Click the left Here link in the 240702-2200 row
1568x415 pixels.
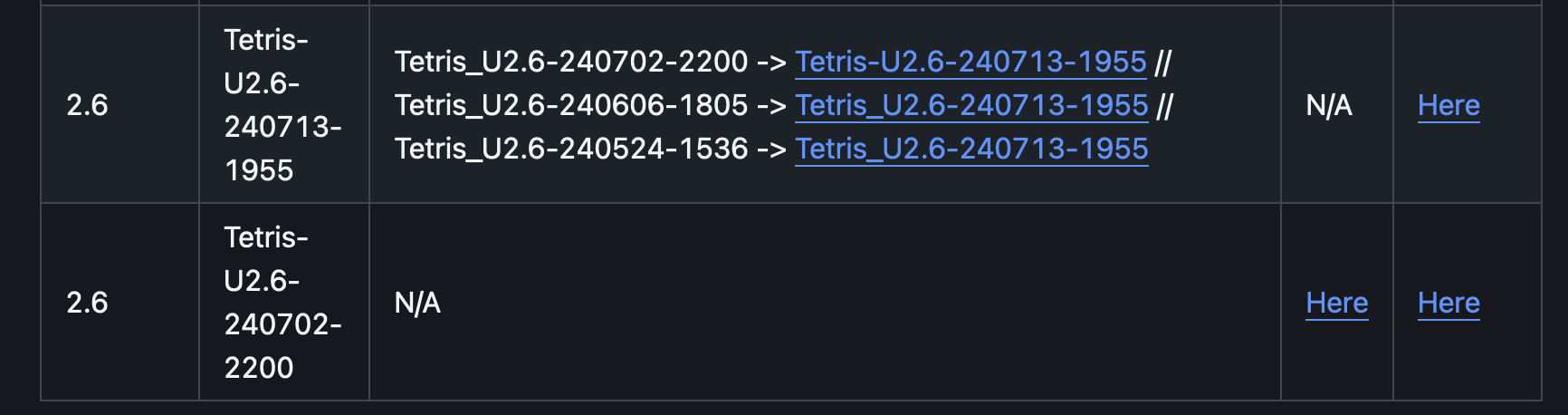pyautogui.click(x=1336, y=303)
